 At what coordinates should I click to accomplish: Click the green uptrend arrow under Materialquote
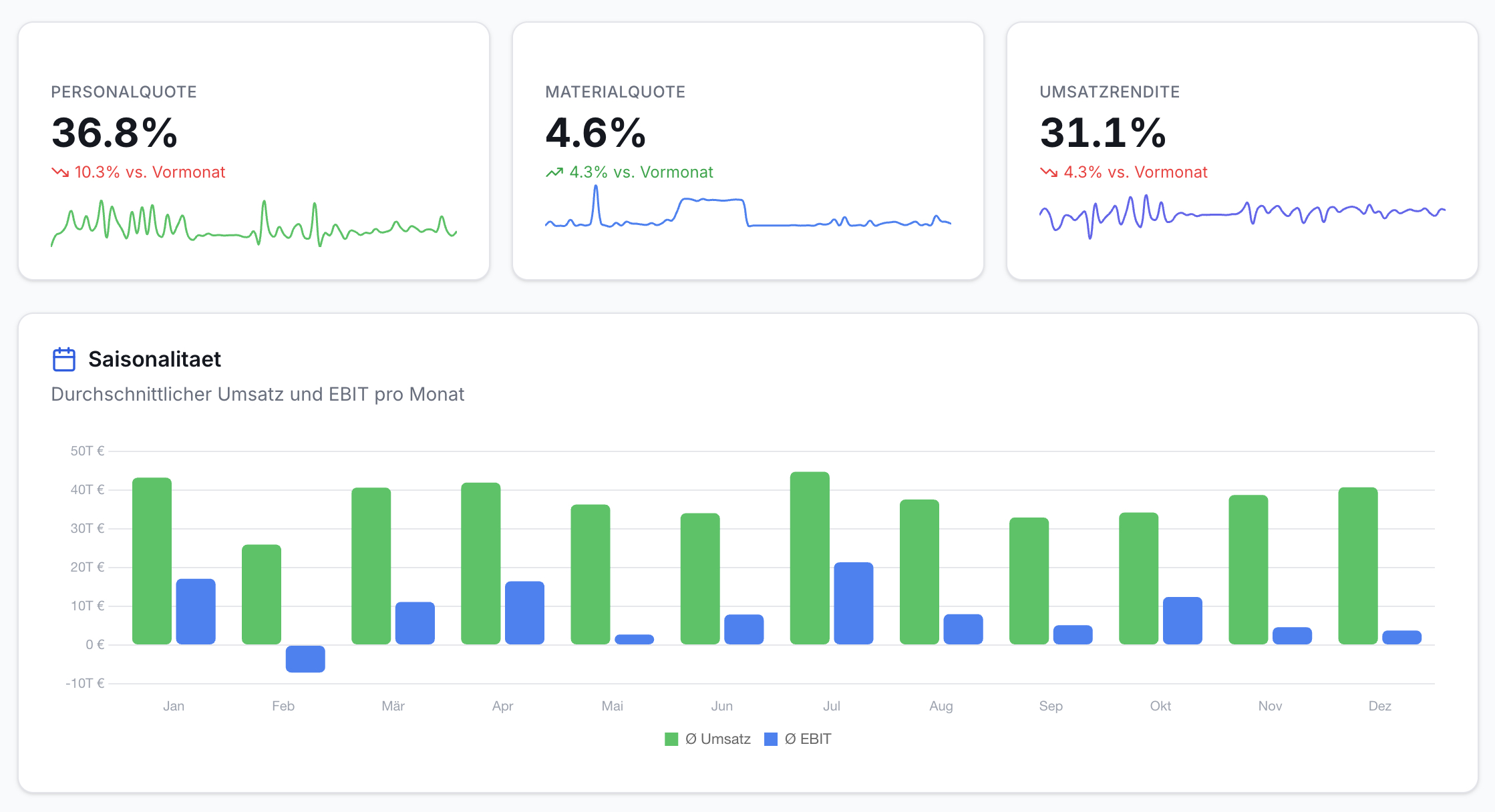554,172
